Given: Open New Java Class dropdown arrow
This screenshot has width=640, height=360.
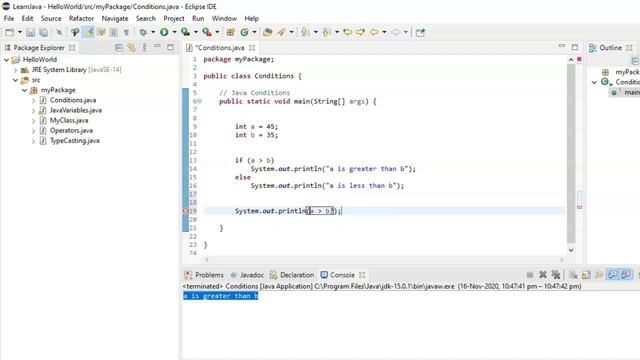Looking at the screenshot, I should (254, 32).
